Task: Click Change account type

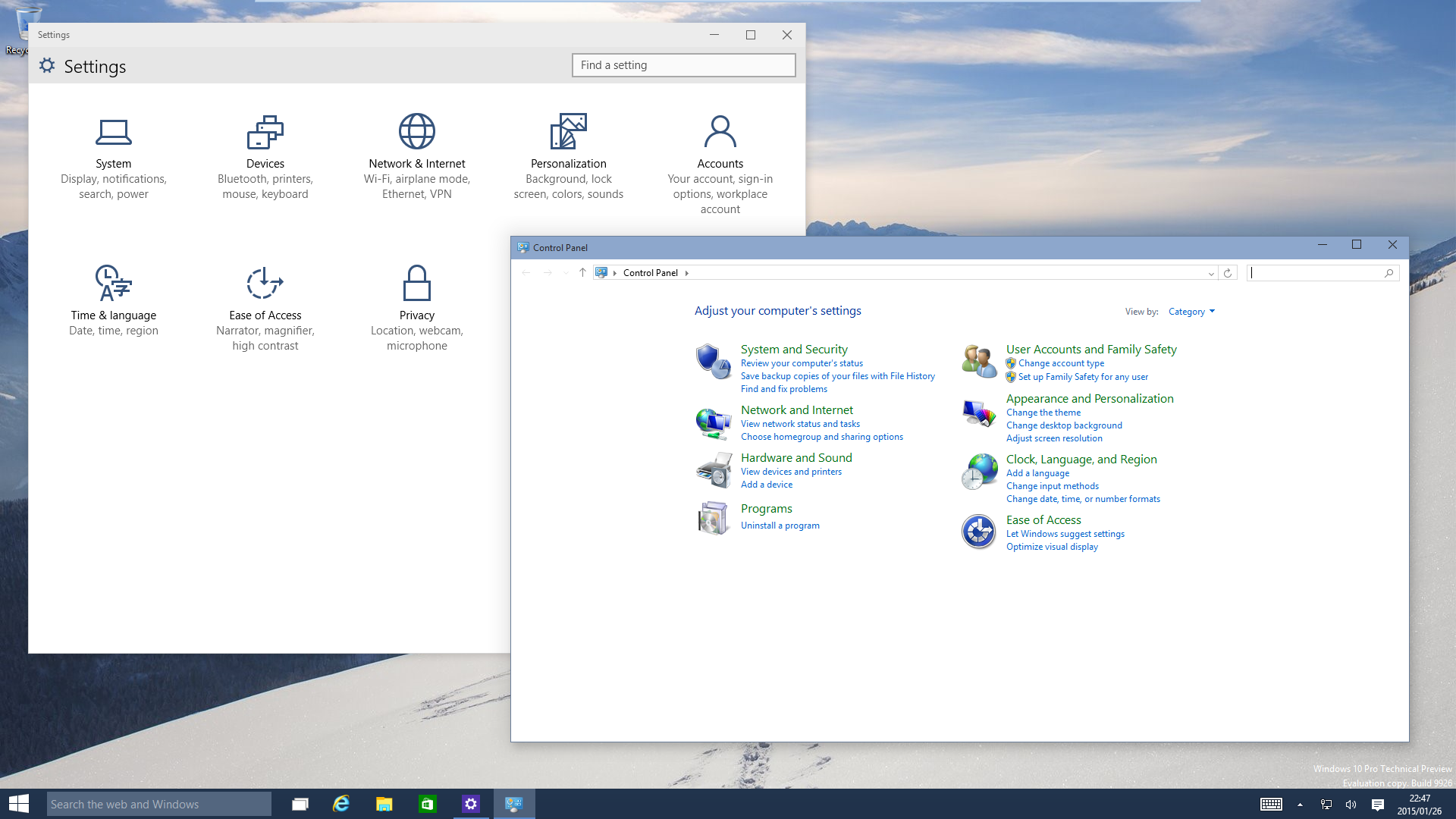Action: click(x=1061, y=363)
